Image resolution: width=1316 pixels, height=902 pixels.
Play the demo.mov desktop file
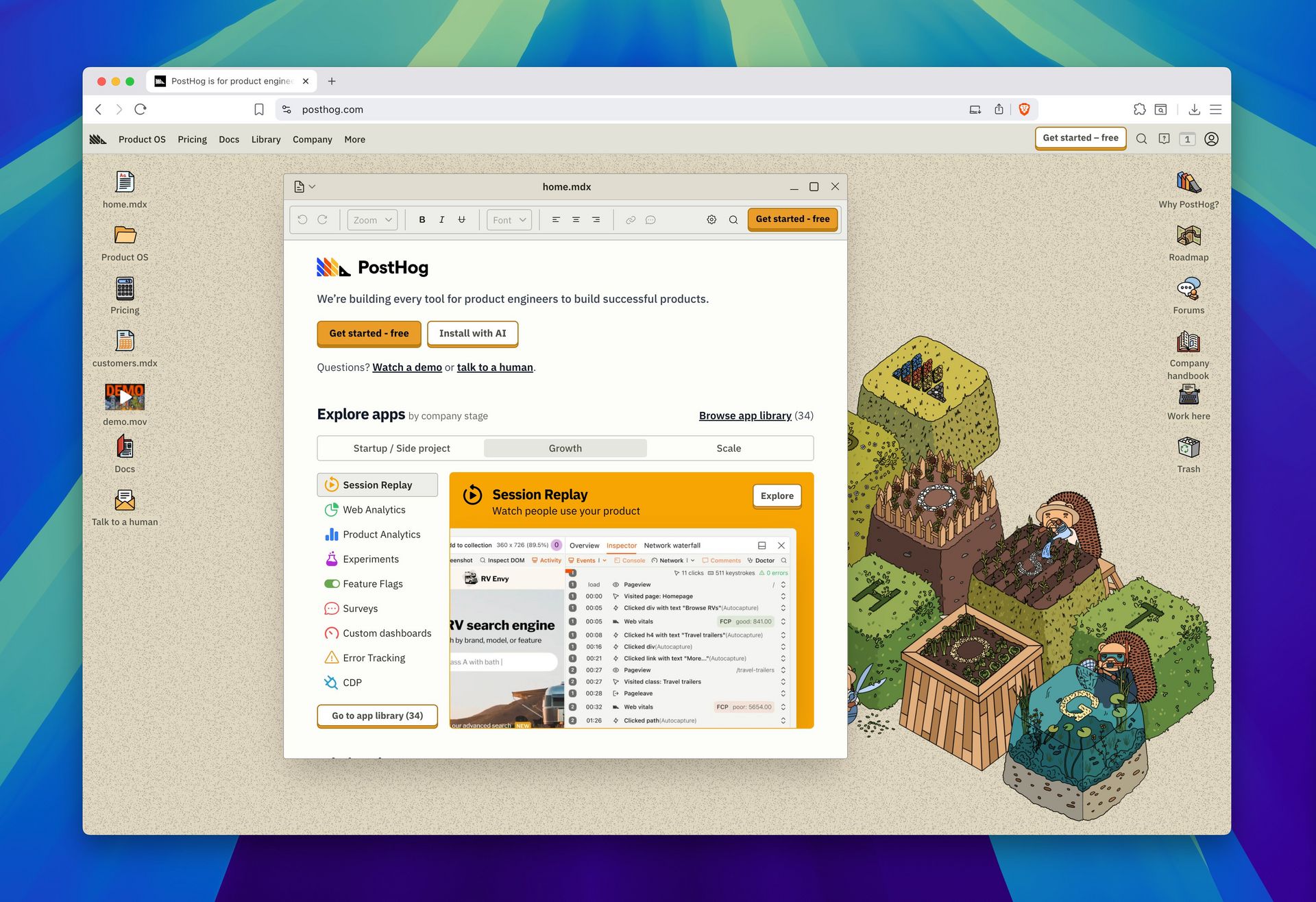125,397
